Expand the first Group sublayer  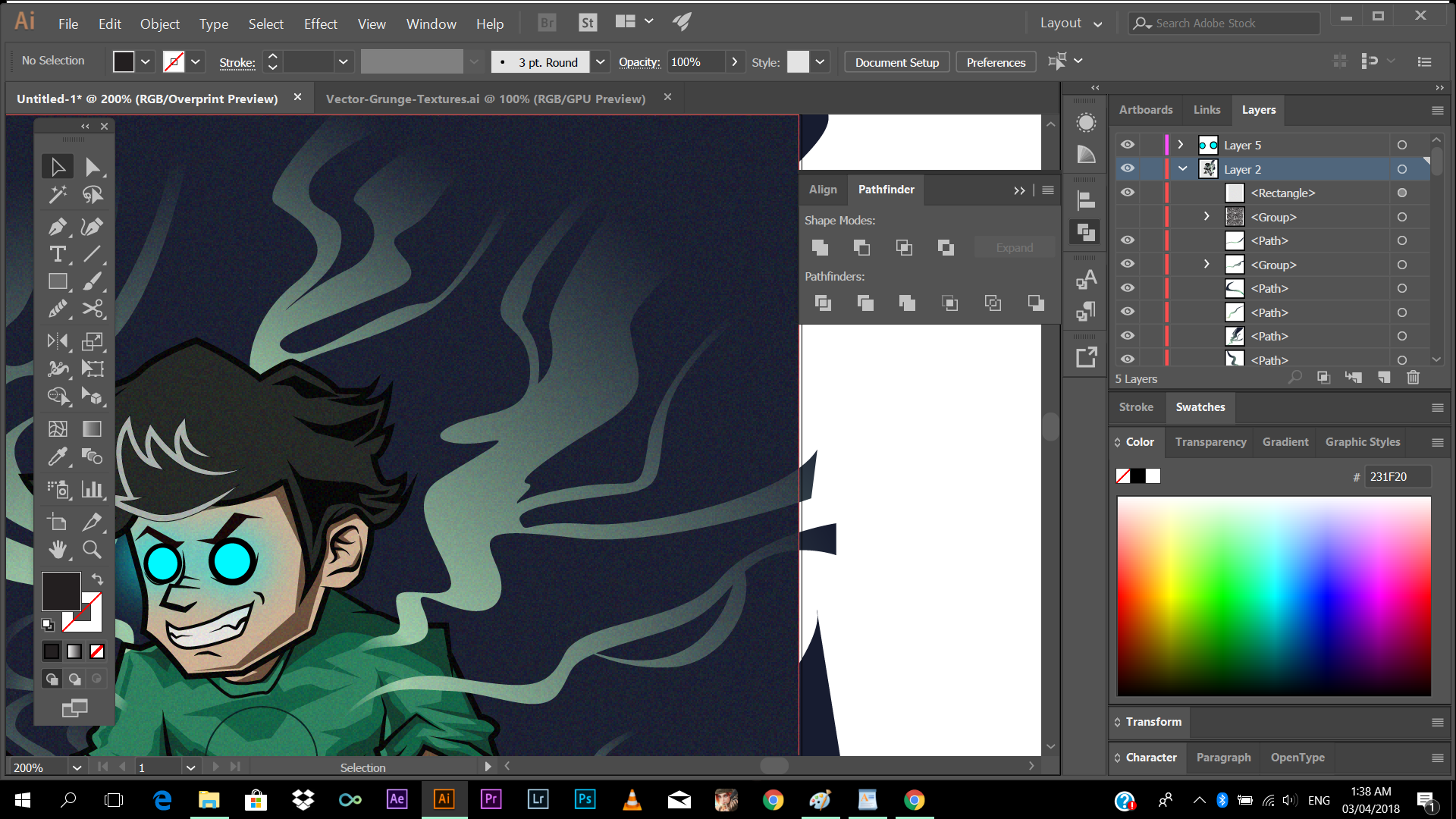[1207, 216]
